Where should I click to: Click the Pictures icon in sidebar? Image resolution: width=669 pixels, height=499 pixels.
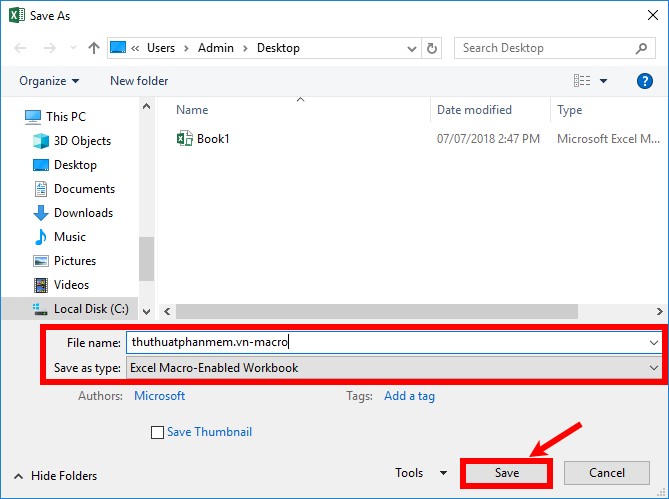41,261
